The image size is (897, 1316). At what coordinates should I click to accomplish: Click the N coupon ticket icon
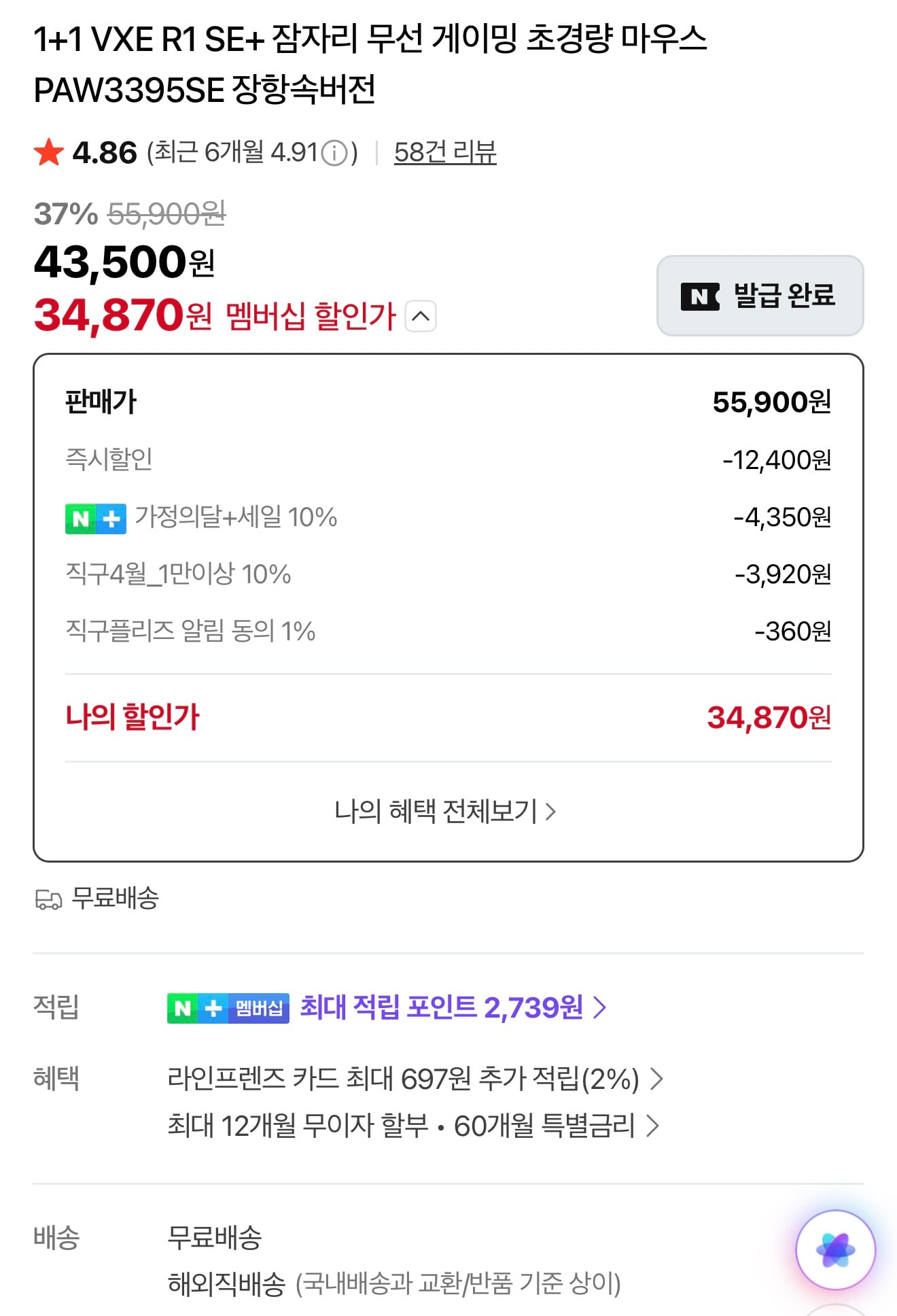(x=700, y=296)
